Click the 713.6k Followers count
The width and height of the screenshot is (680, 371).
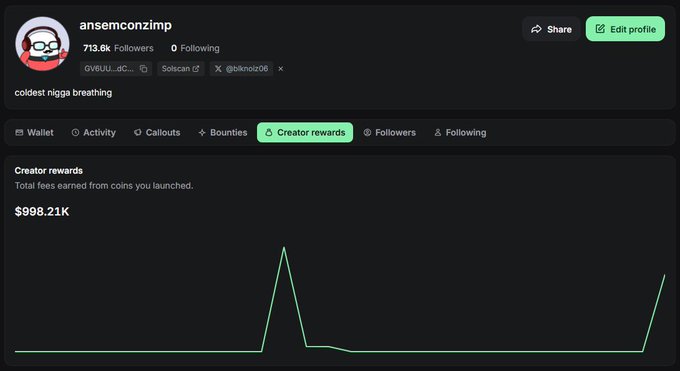(118, 48)
